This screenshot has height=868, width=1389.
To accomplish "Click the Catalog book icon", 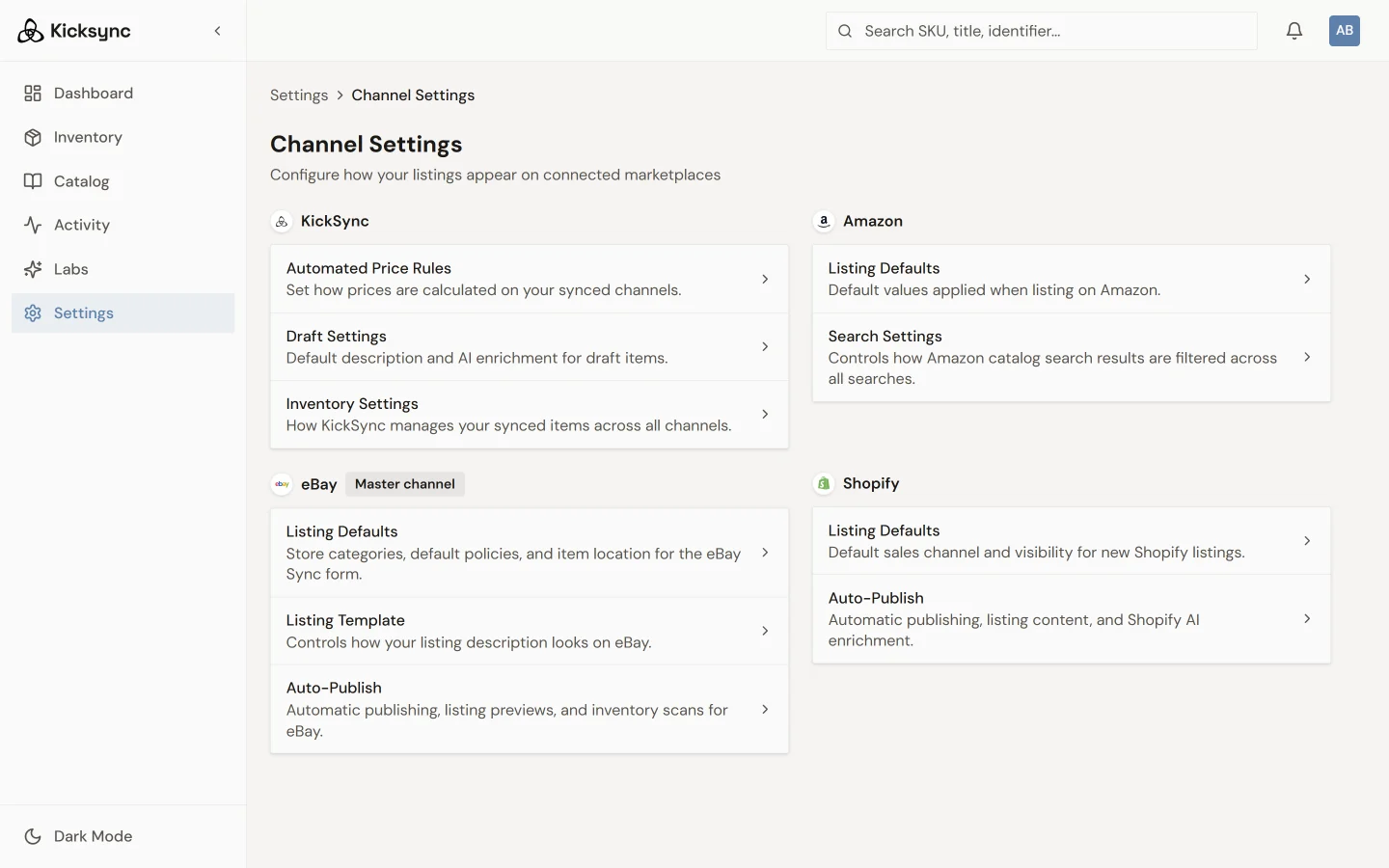I will 33,181.
